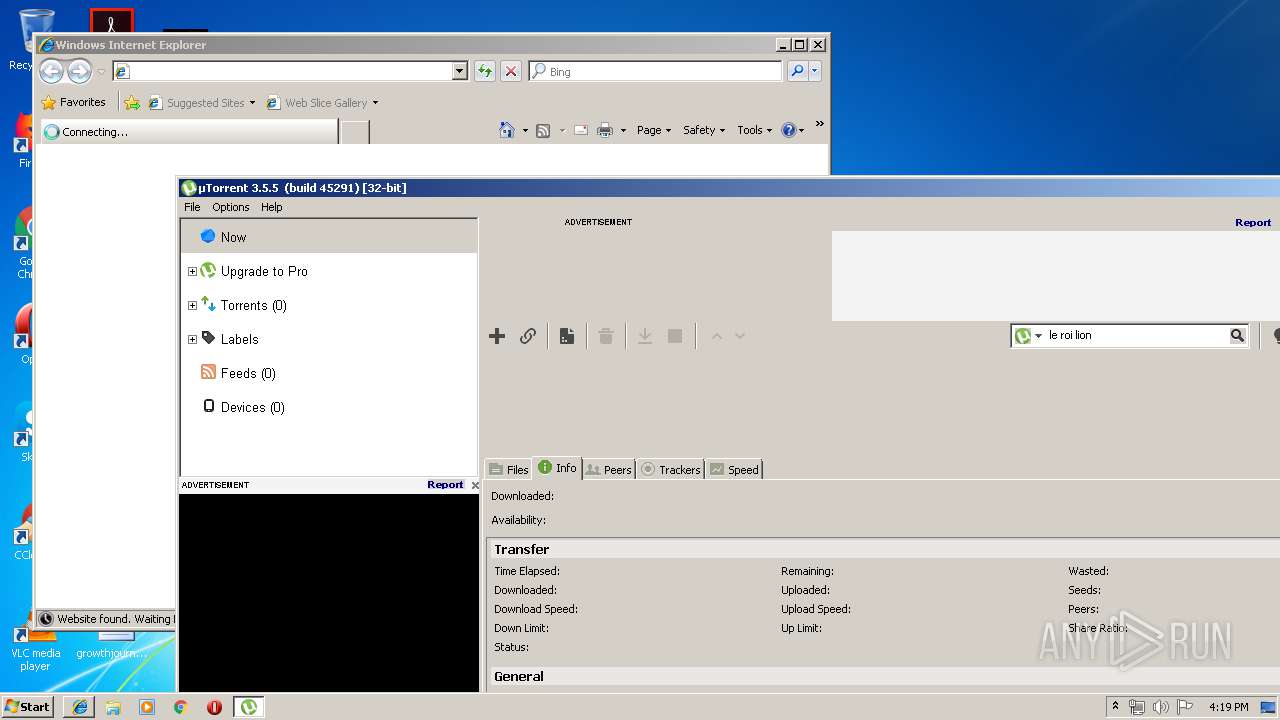Image resolution: width=1280 pixels, height=720 pixels.
Task: Select Now in the uTorrent sidebar
Action: 329,237
